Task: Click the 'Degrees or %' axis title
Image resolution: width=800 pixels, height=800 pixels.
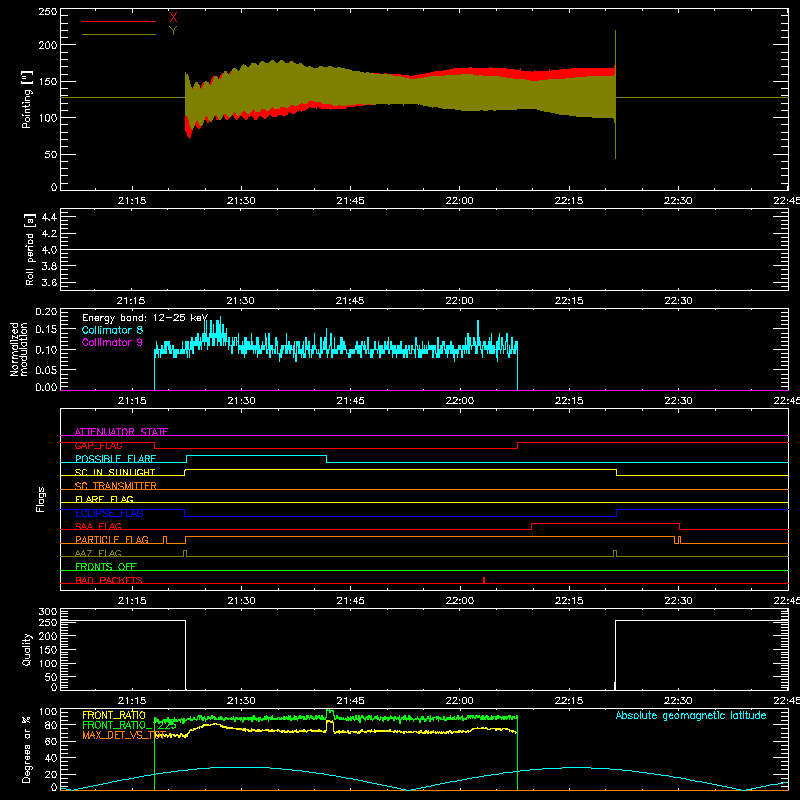Action: [27, 749]
